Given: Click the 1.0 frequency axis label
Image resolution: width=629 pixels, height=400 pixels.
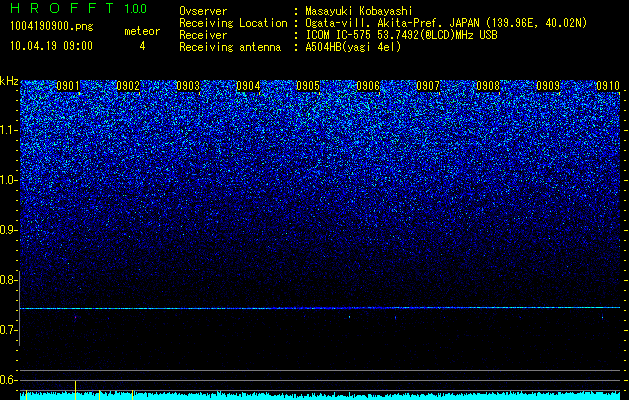Looking at the screenshot, I should 9,180.
